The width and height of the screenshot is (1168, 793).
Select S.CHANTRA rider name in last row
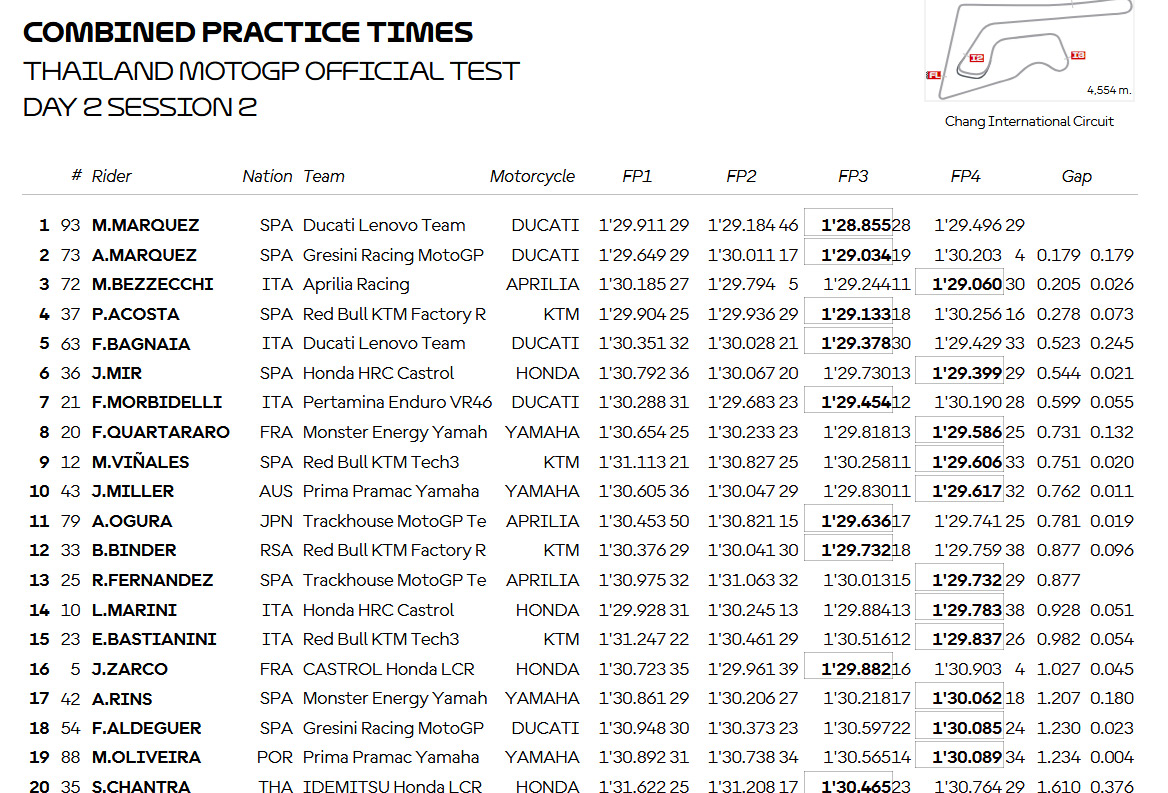point(141,786)
